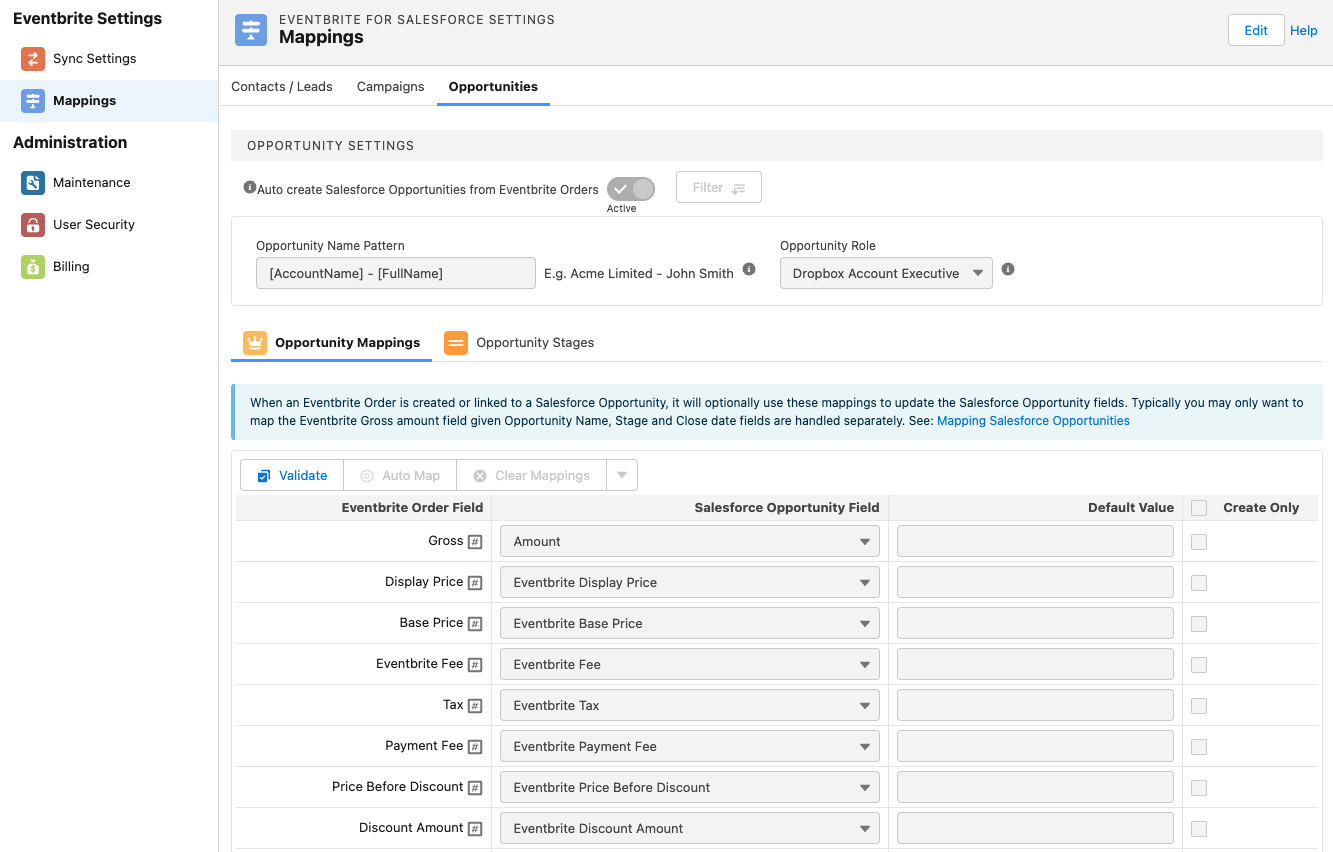The height and width of the screenshot is (852, 1333).
Task: Open the Billing sidebar icon
Action: tap(33, 267)
